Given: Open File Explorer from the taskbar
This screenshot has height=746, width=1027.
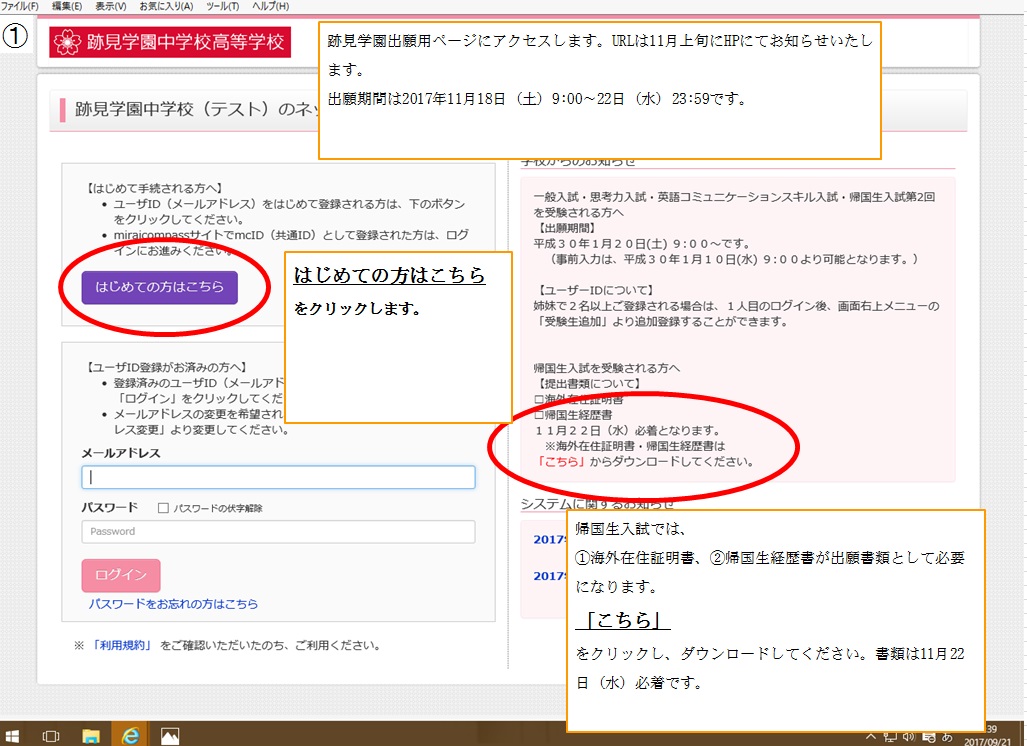Looking at the screenshot, I should (x=91, y=735).
